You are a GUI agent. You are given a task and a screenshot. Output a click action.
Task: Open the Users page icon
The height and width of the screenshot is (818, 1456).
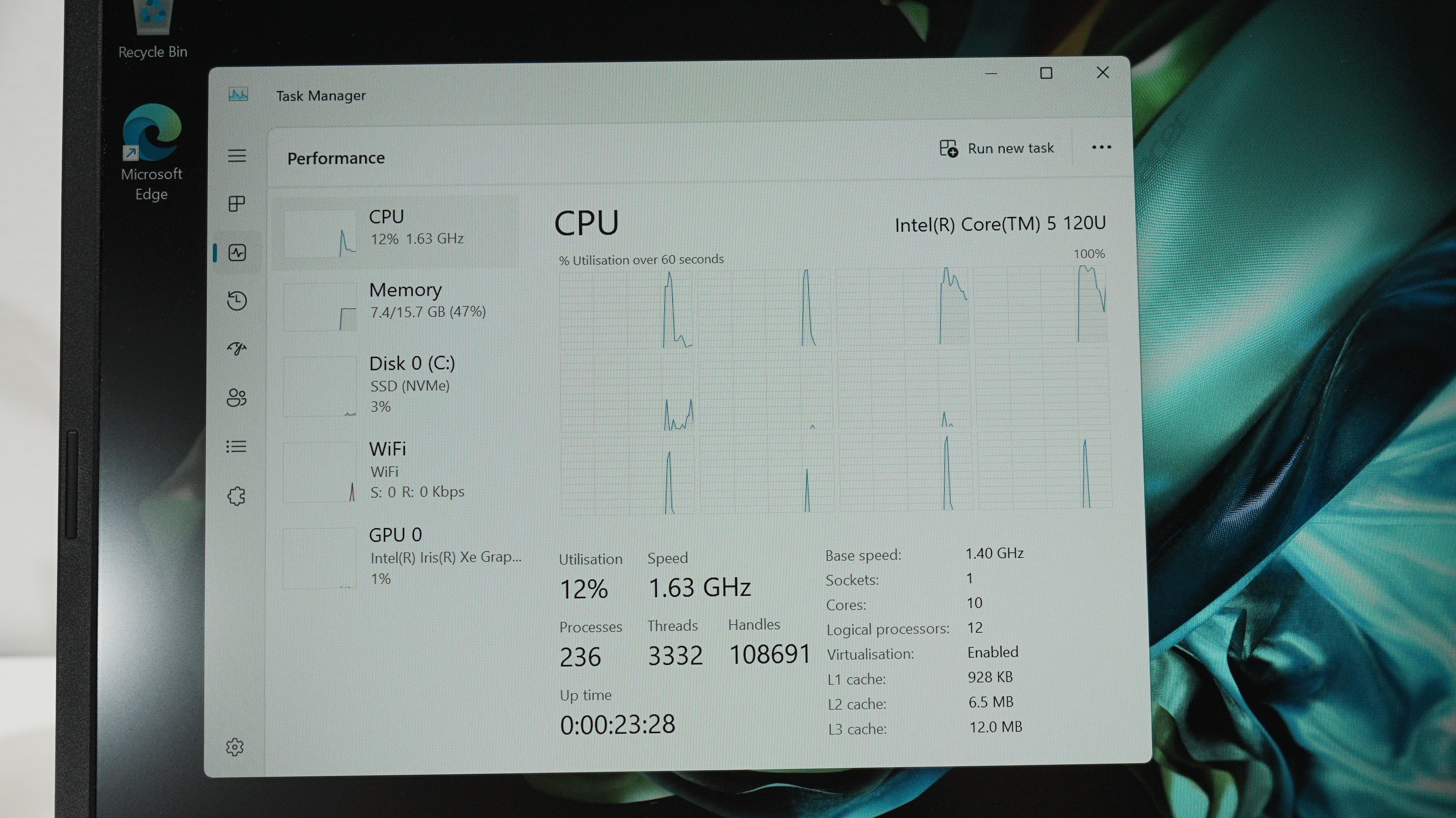pyautogui.click(x=237, y=397)
